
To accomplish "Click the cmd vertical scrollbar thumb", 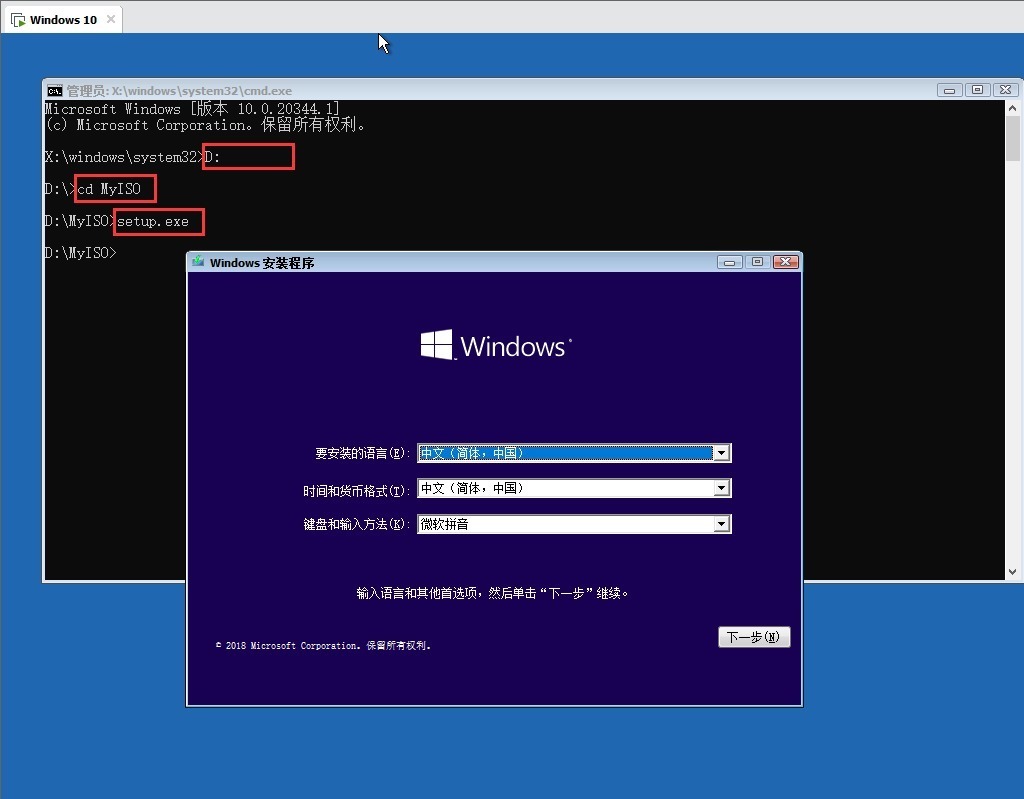I will pos(1012,138).
